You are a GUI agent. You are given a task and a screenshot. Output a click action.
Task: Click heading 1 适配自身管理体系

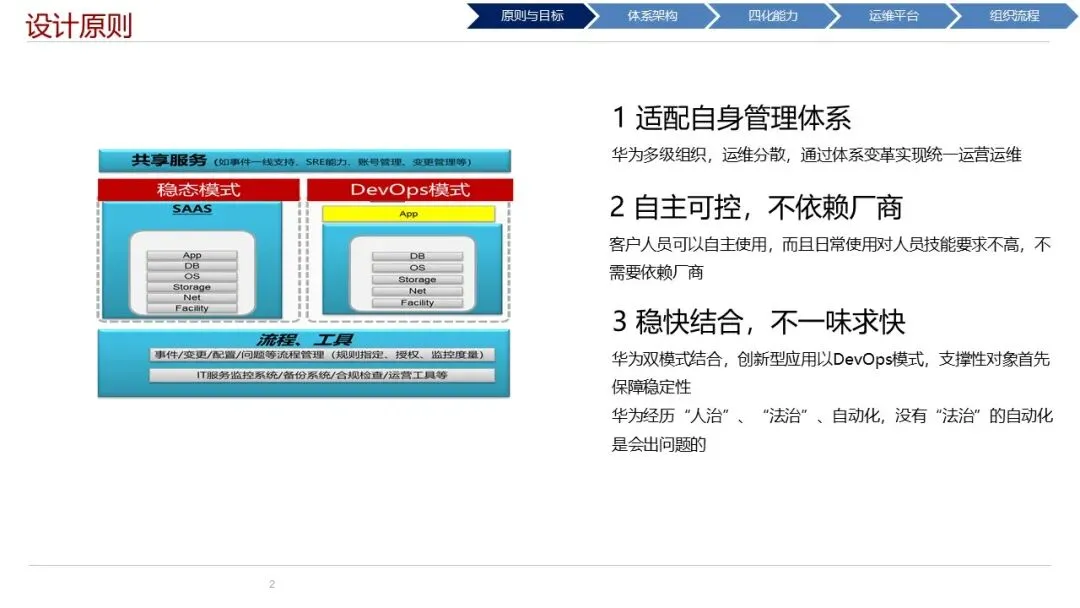click(x=731, y=118)
